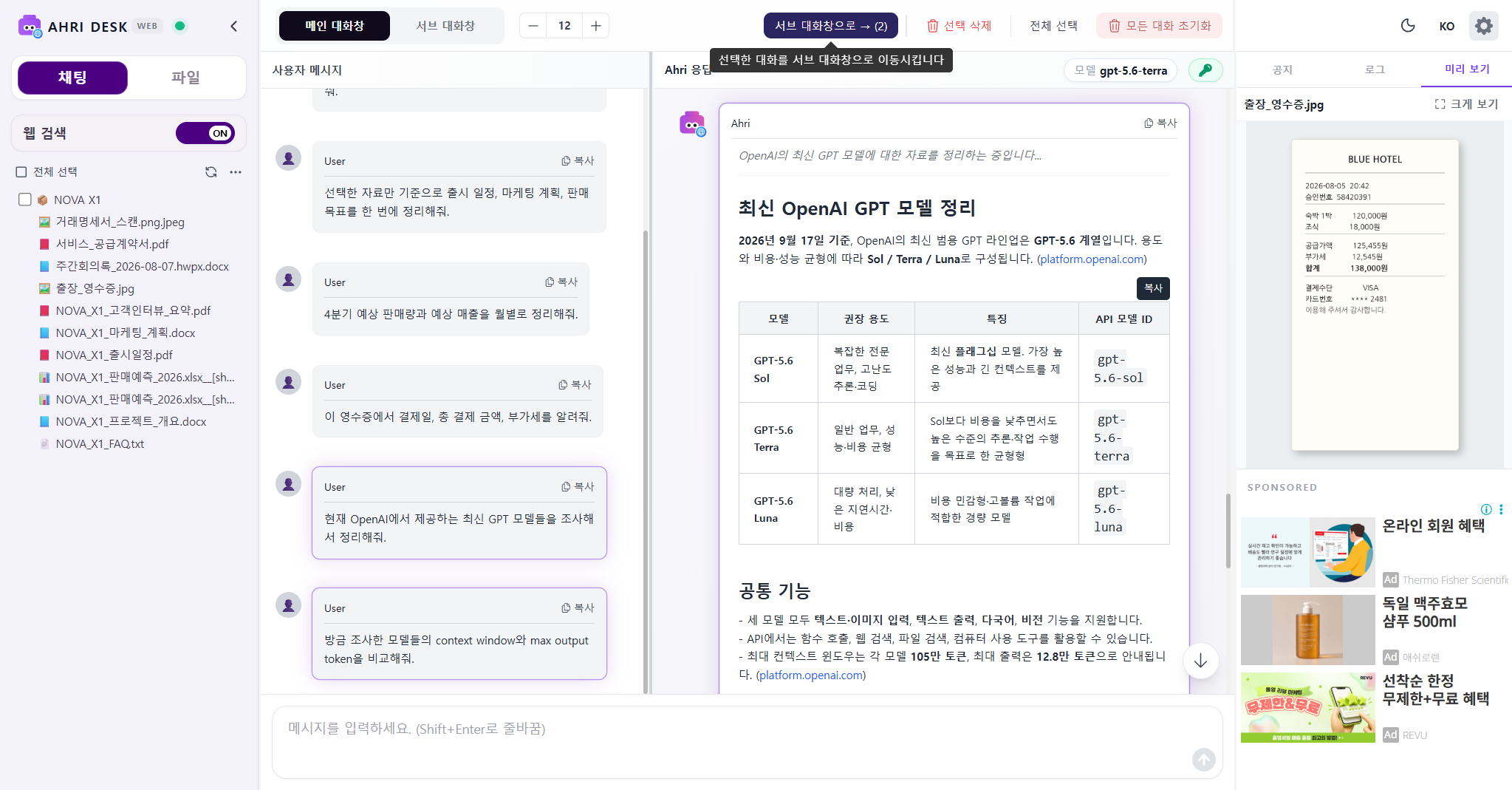The width and height of the screenshot is (1512, 790).
Task: Open the platform.openai.com link in intro paragraph
Action: point(1092,259)
